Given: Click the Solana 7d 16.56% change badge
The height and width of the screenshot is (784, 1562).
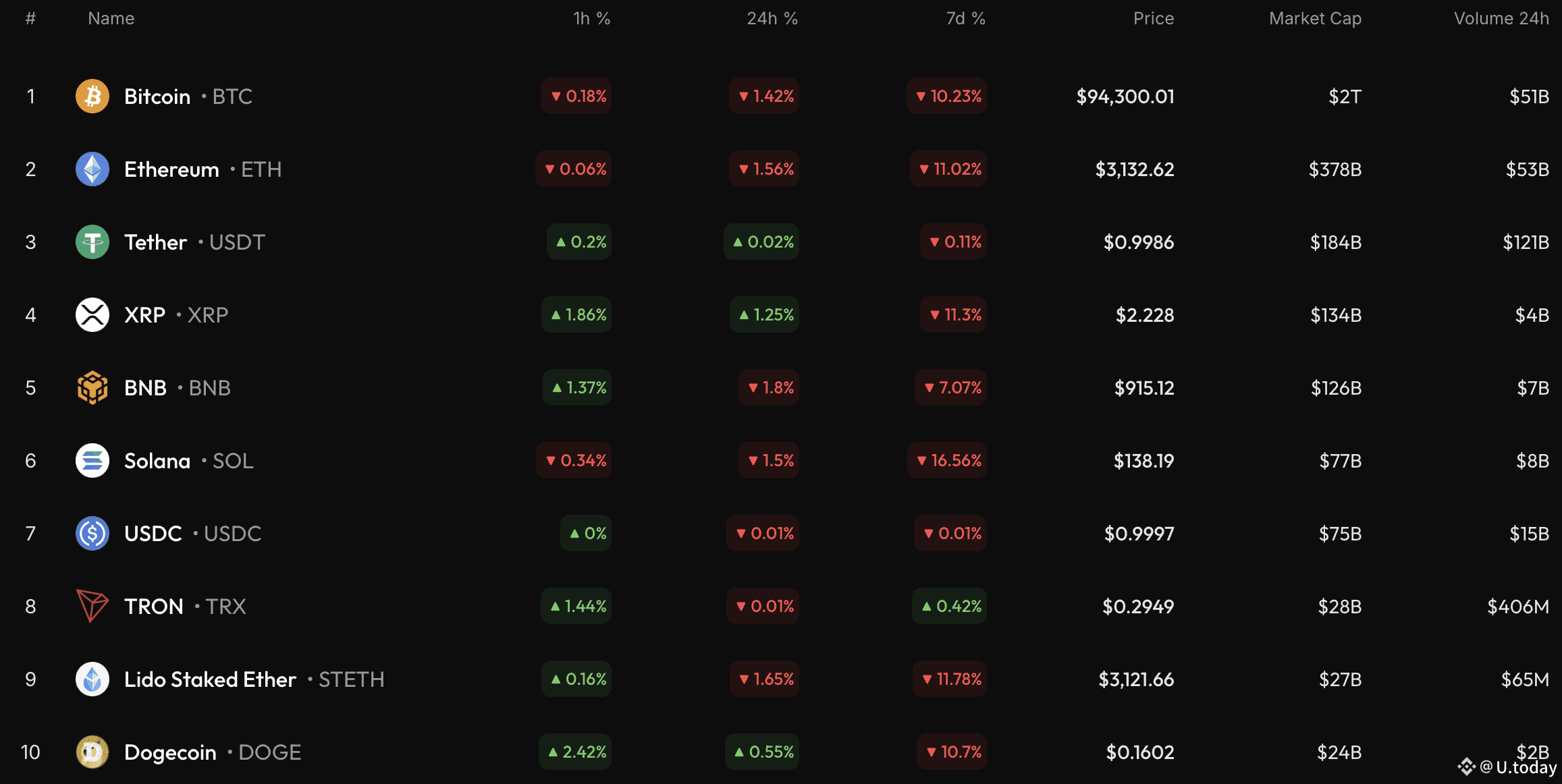Looking at the screenshot, I should tap(948, 461).
